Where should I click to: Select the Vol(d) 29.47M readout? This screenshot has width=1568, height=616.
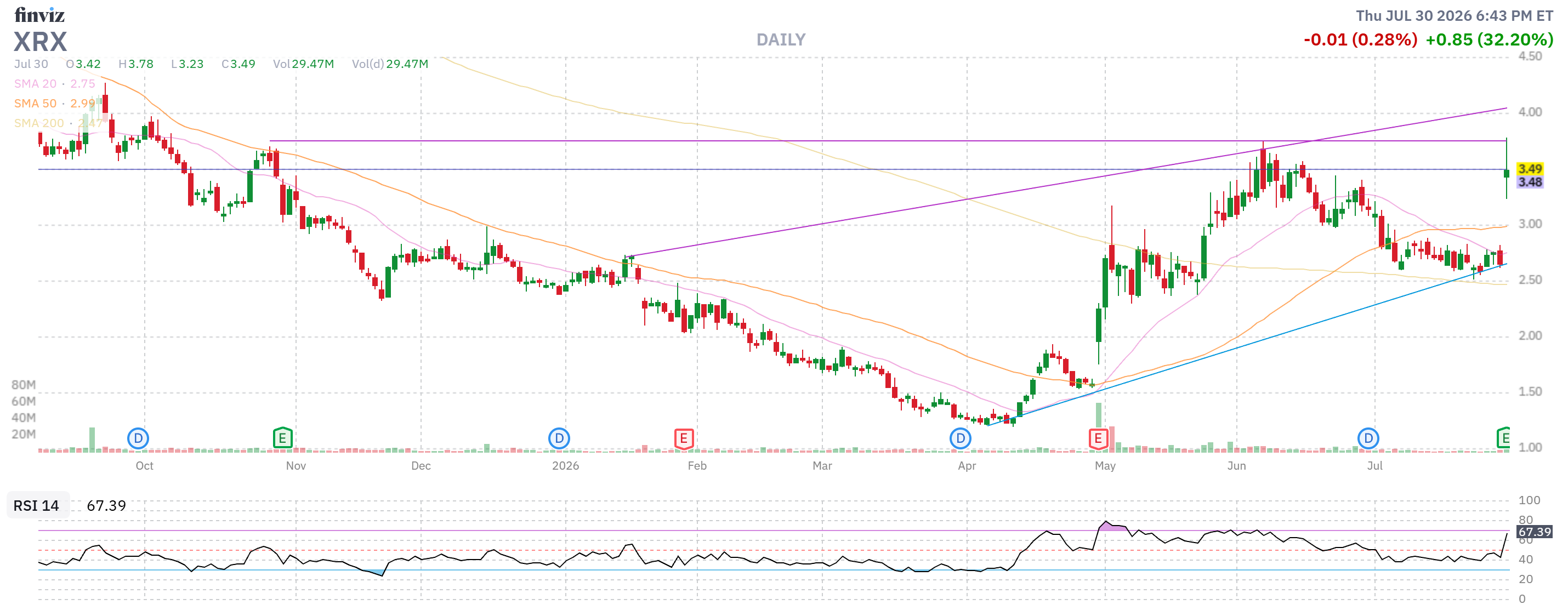coord(390,64)
